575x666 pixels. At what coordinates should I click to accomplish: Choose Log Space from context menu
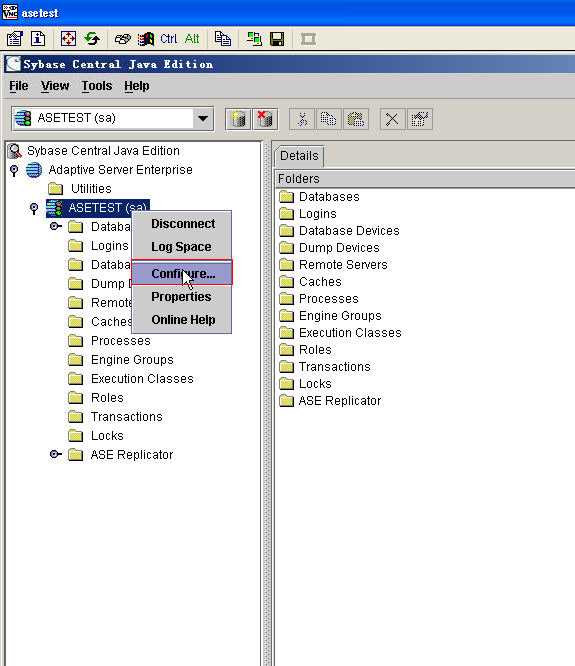[182, 247]
